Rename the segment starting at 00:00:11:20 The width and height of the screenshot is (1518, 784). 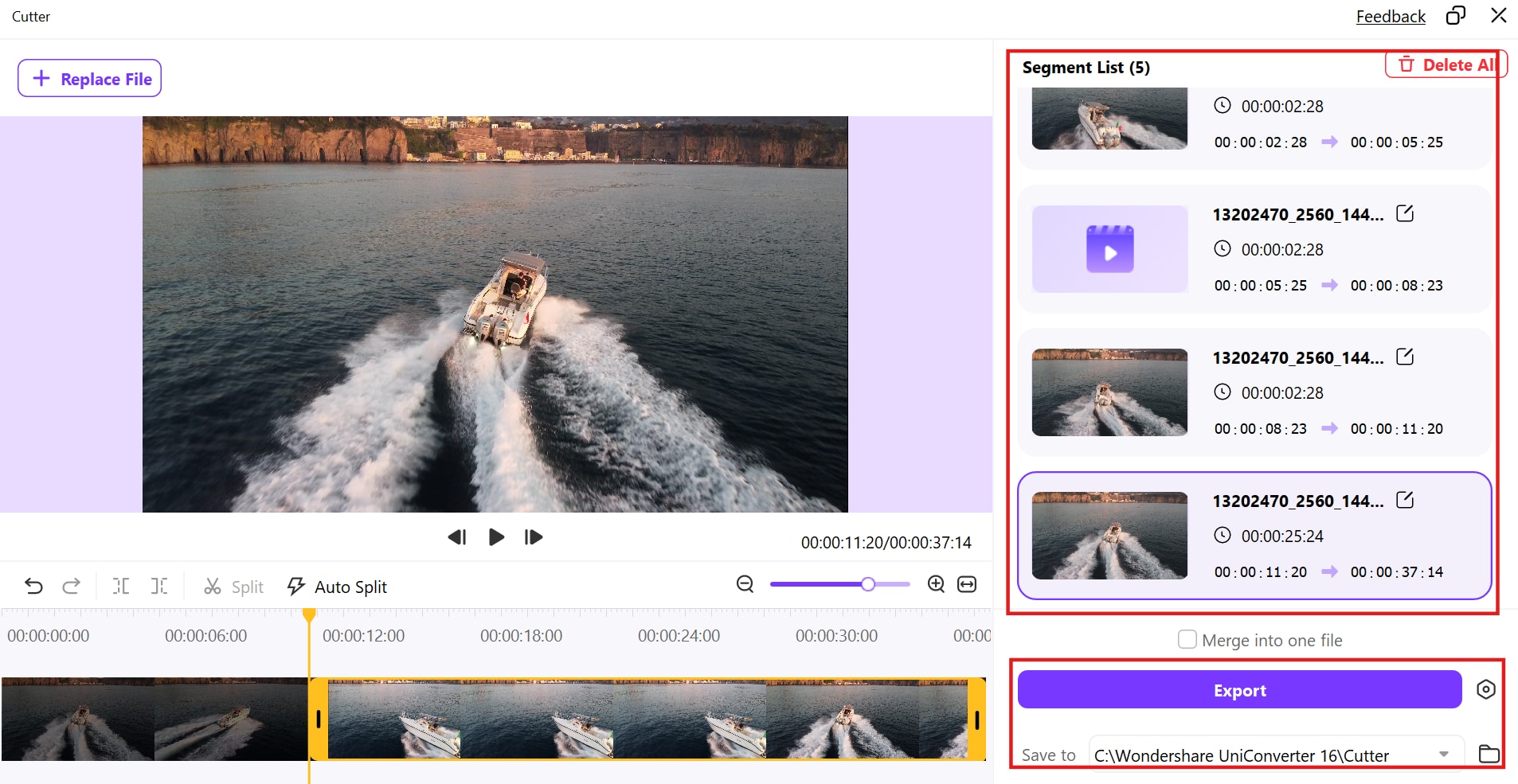pyautogui.click(x=1405, y=500)
